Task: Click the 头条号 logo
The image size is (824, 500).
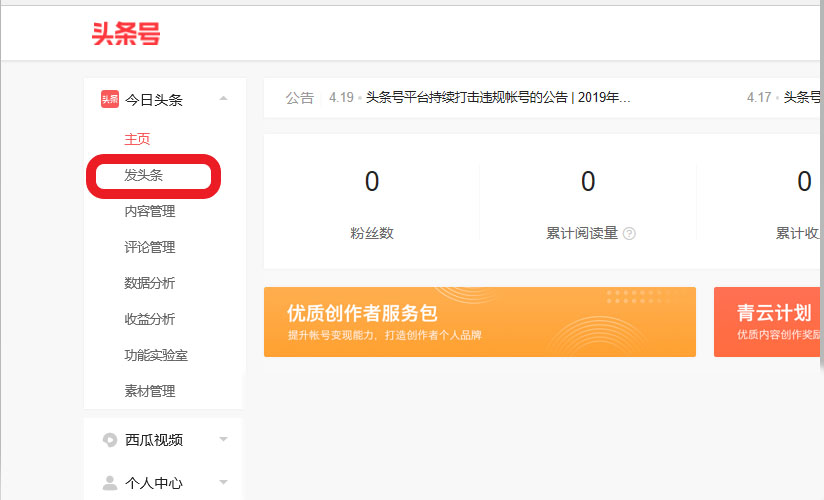Action: (x=126, y=34)
